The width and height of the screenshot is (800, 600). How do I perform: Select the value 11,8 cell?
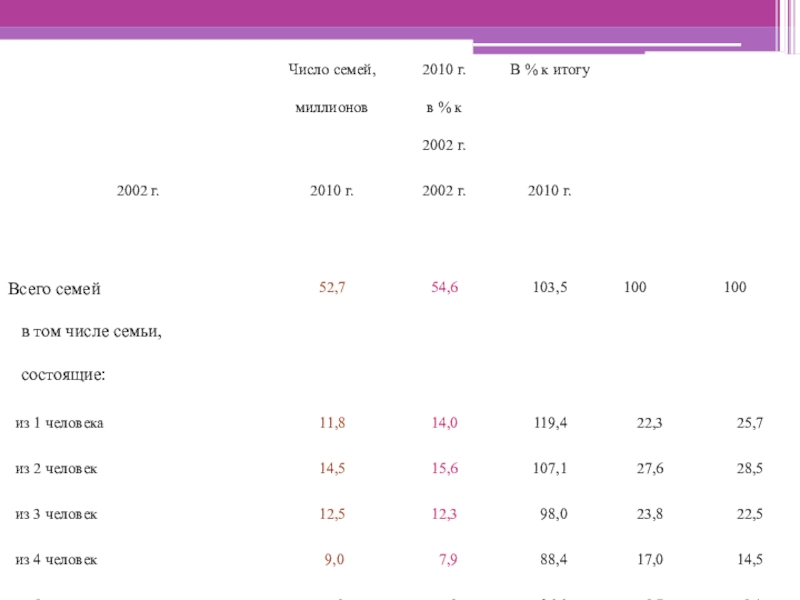click(332, 423)
